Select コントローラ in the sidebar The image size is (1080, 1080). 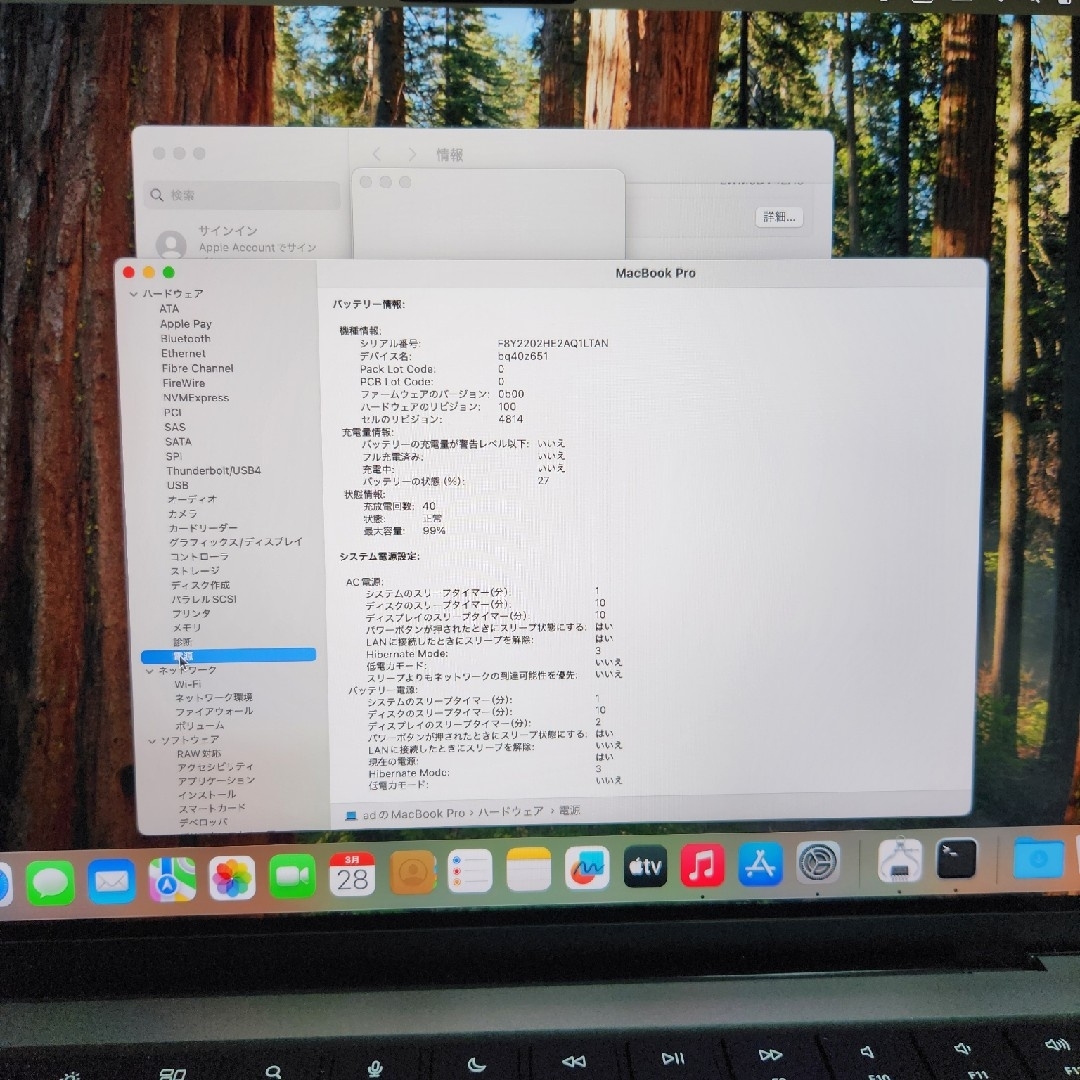[x=199, y=557]
